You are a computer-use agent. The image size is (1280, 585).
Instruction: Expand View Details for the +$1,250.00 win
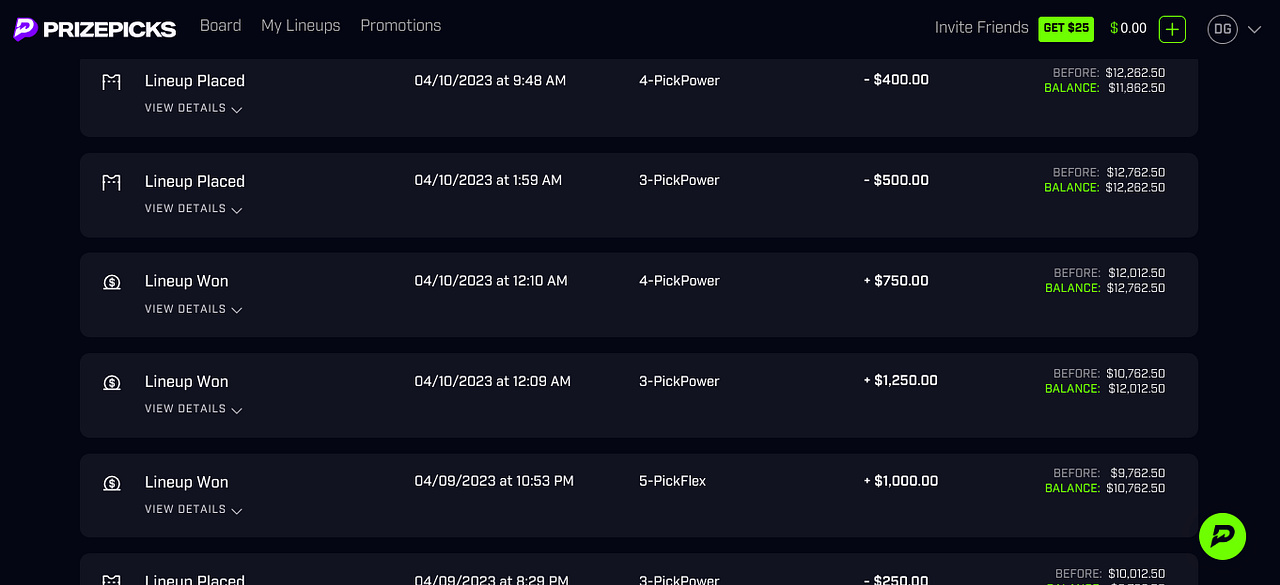(x=193, y=409)
